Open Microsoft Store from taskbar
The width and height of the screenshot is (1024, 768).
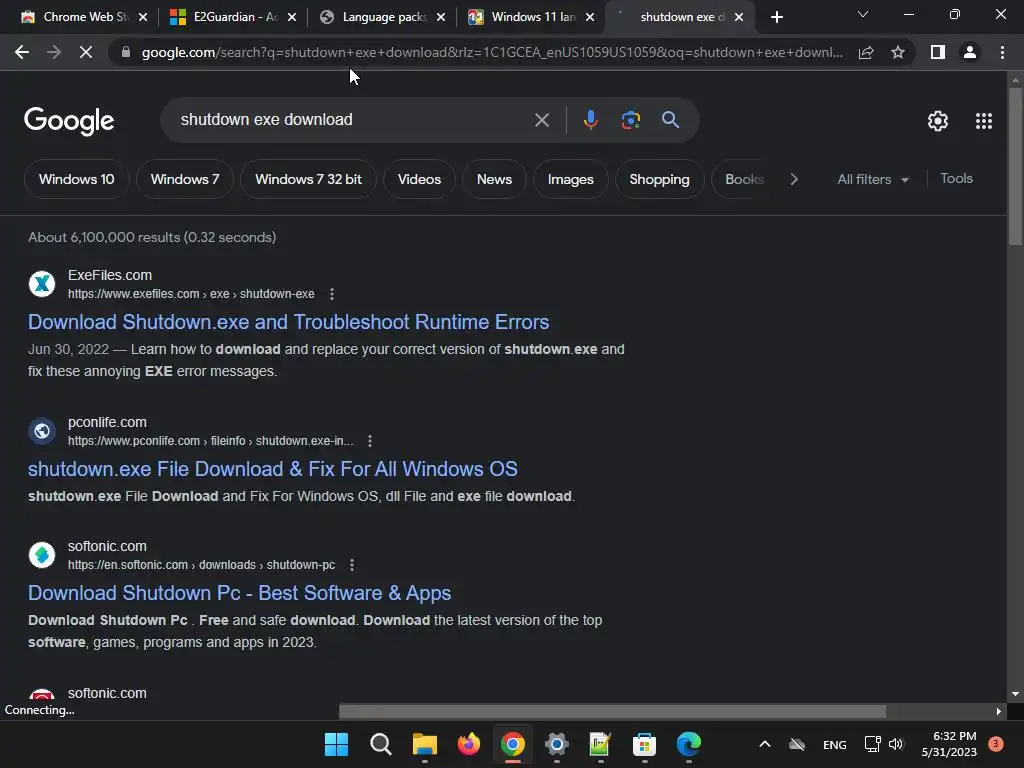(644, 744)
